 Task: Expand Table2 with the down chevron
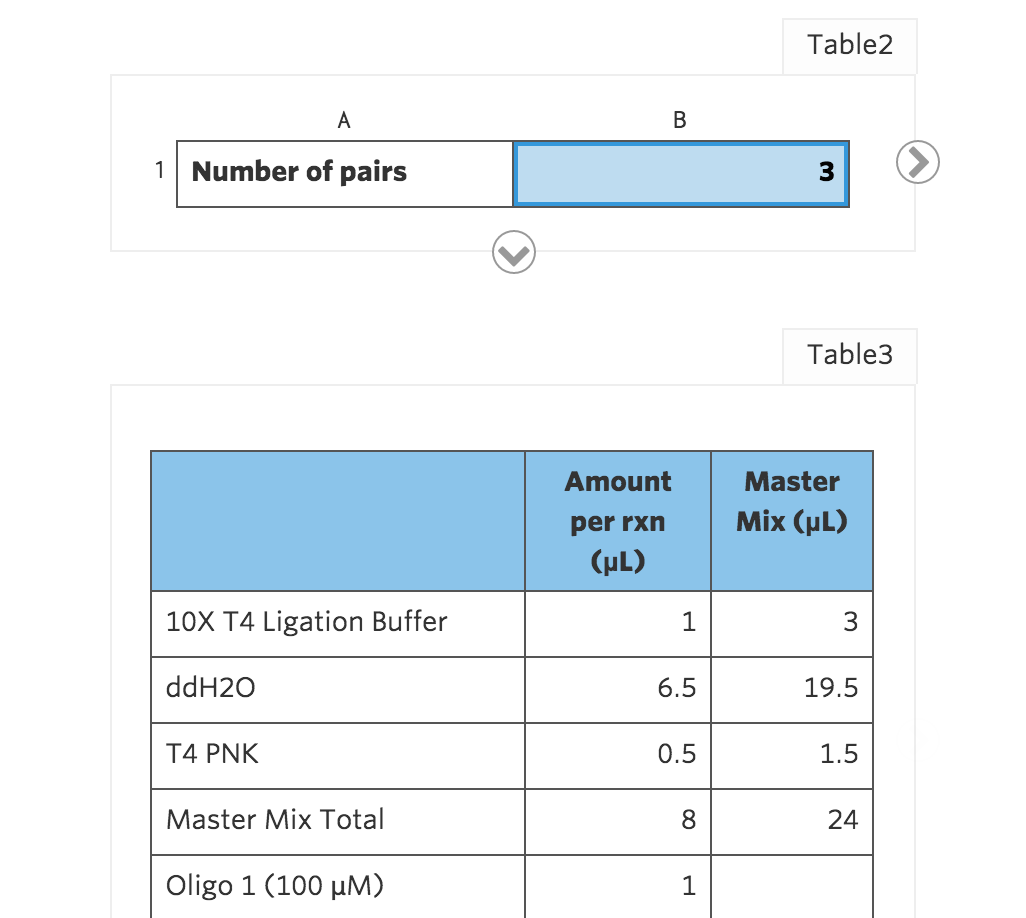(x=514, y=252)
